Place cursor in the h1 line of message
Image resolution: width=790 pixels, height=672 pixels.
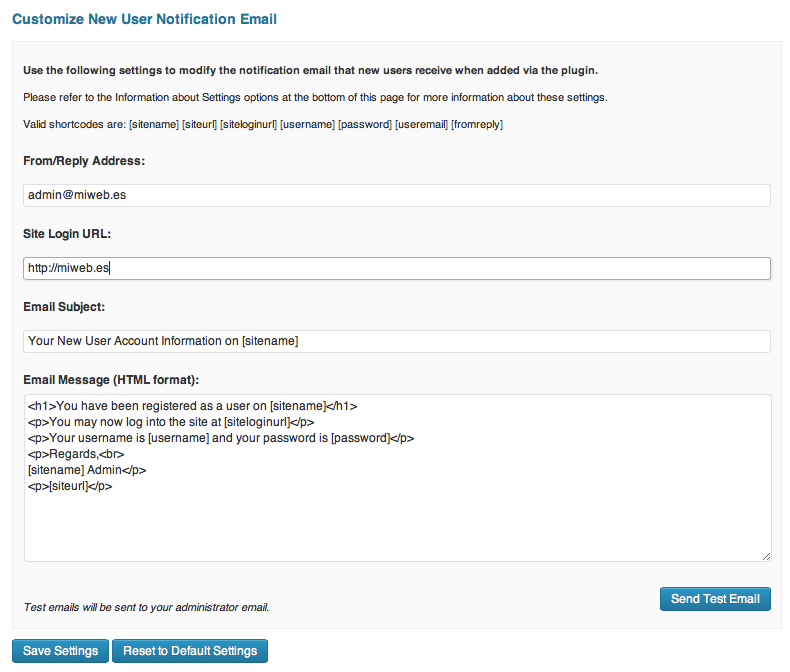(192, 406)
